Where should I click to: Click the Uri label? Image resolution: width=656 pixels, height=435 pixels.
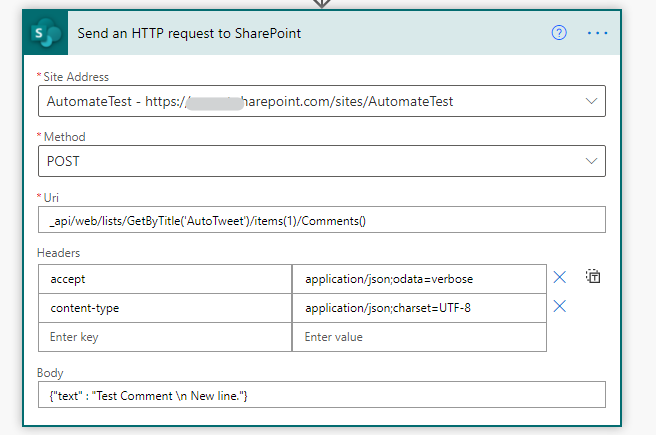[x=51, y=197]
